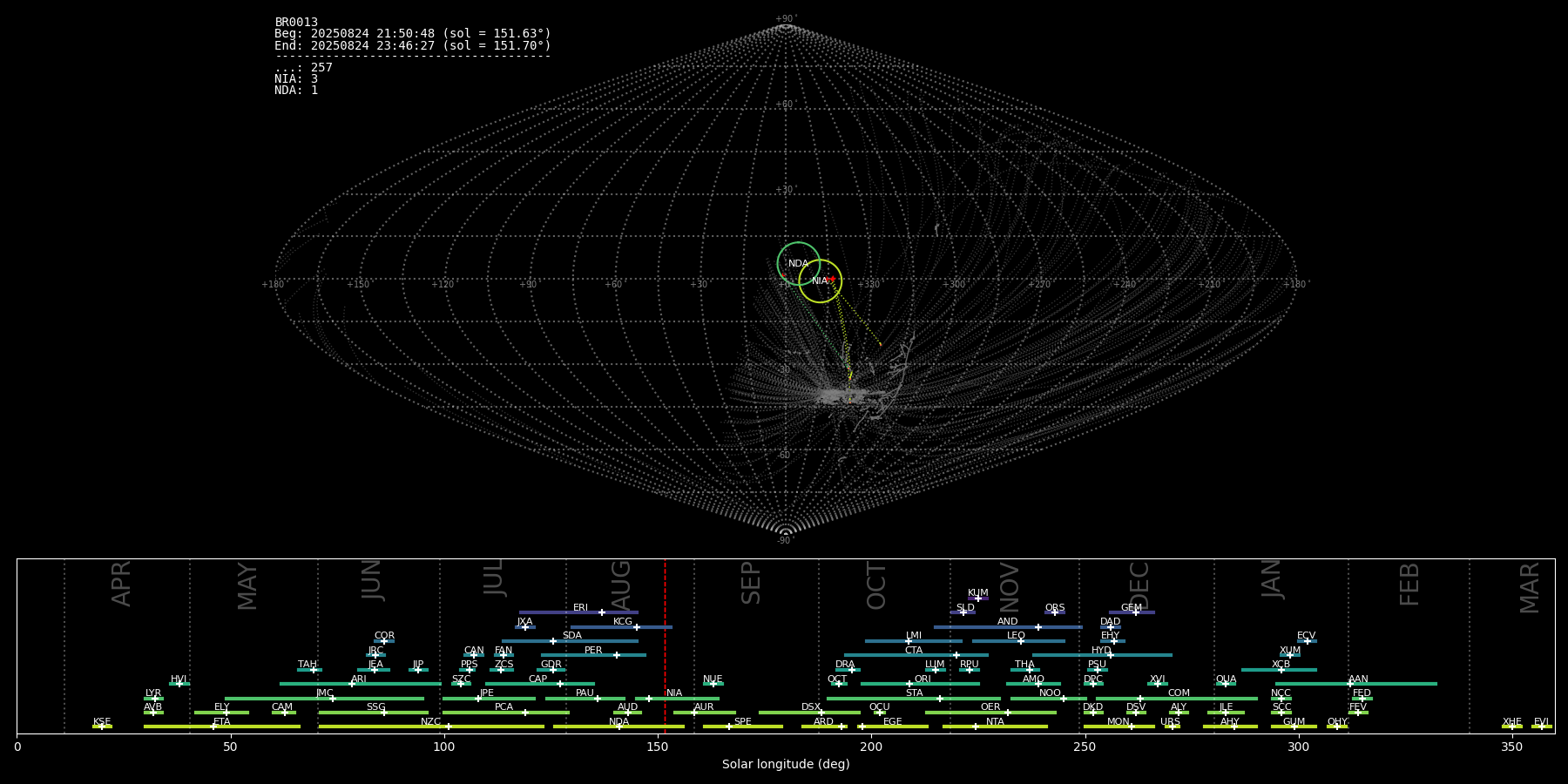
Task: Click the +240 longitude label on map
Action: [1125, 285]
